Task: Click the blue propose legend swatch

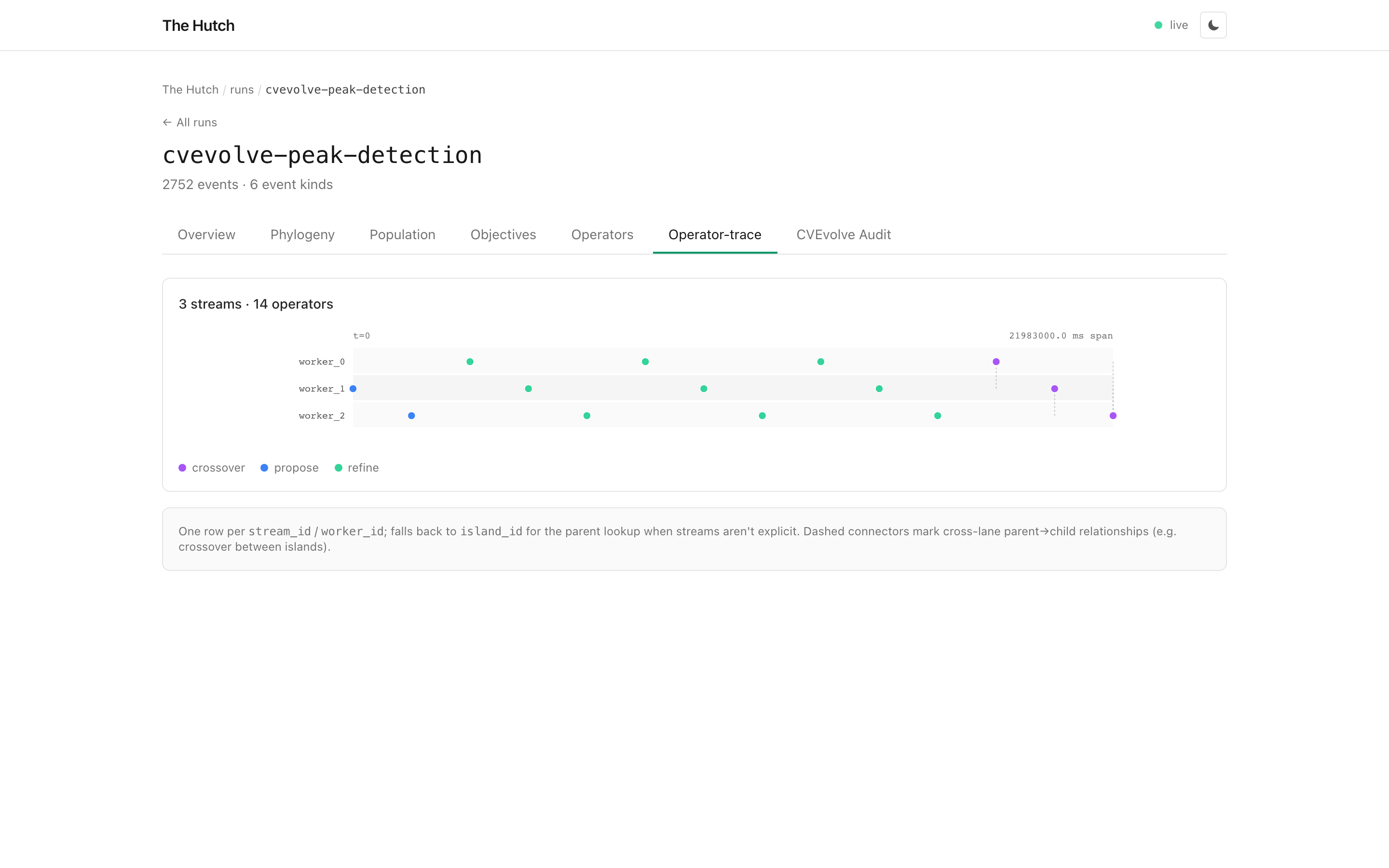Action: pyautogui.click(x=264, y=468)
